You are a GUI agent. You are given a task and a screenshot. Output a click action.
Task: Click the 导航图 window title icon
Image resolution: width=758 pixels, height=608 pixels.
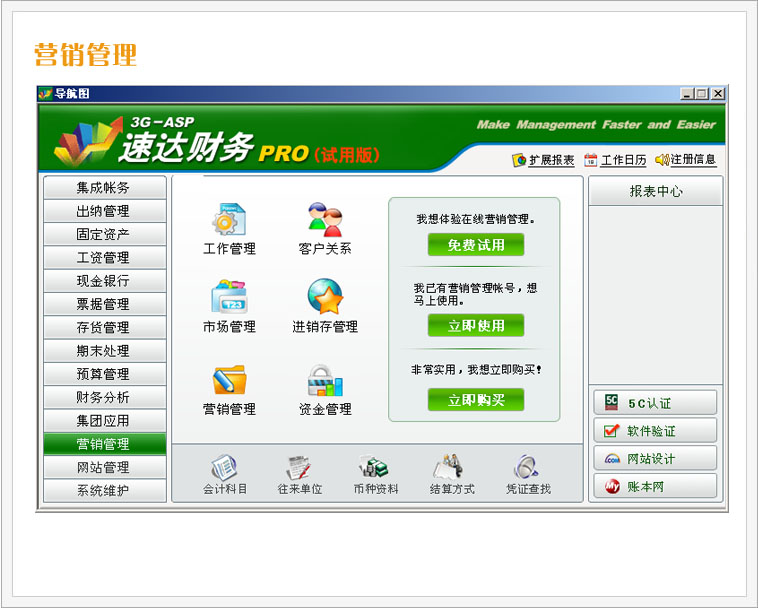pyautogui.click(x=45, y=93)
